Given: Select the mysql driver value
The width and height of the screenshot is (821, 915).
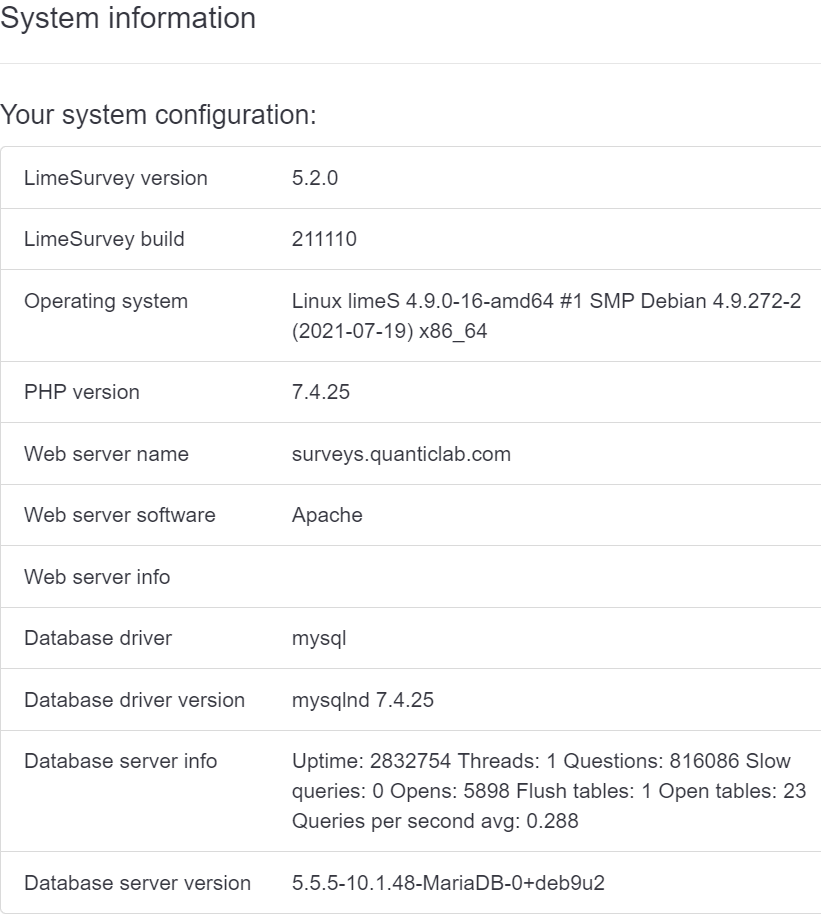Looking at the screenshot, I should point(319,638).
